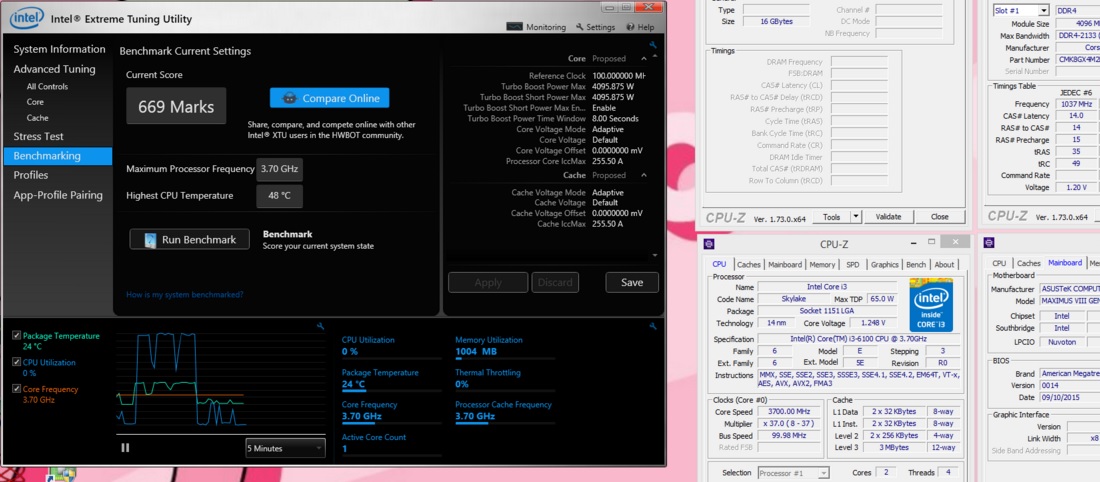Select Caches tab in CPU-Z Mainboard window
The width and height of the screenshot is (1100, 482).
pos(1028,263)
